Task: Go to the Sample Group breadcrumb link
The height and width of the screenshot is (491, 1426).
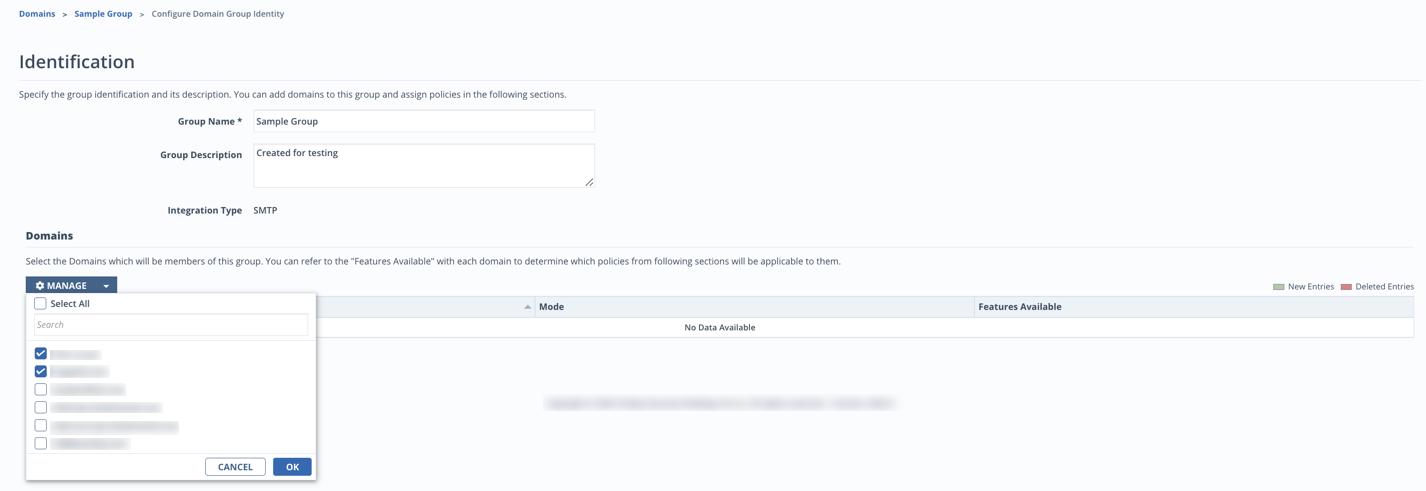Action: point(103,14)
